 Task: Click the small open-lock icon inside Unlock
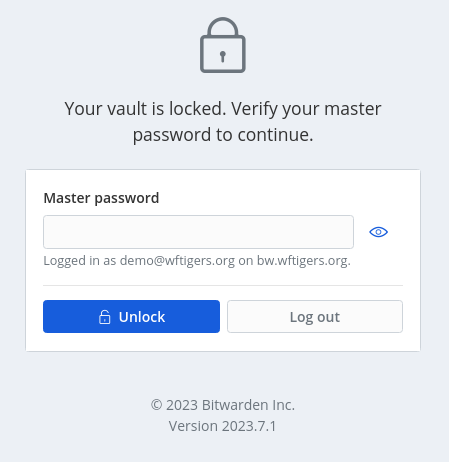point(104,317)
